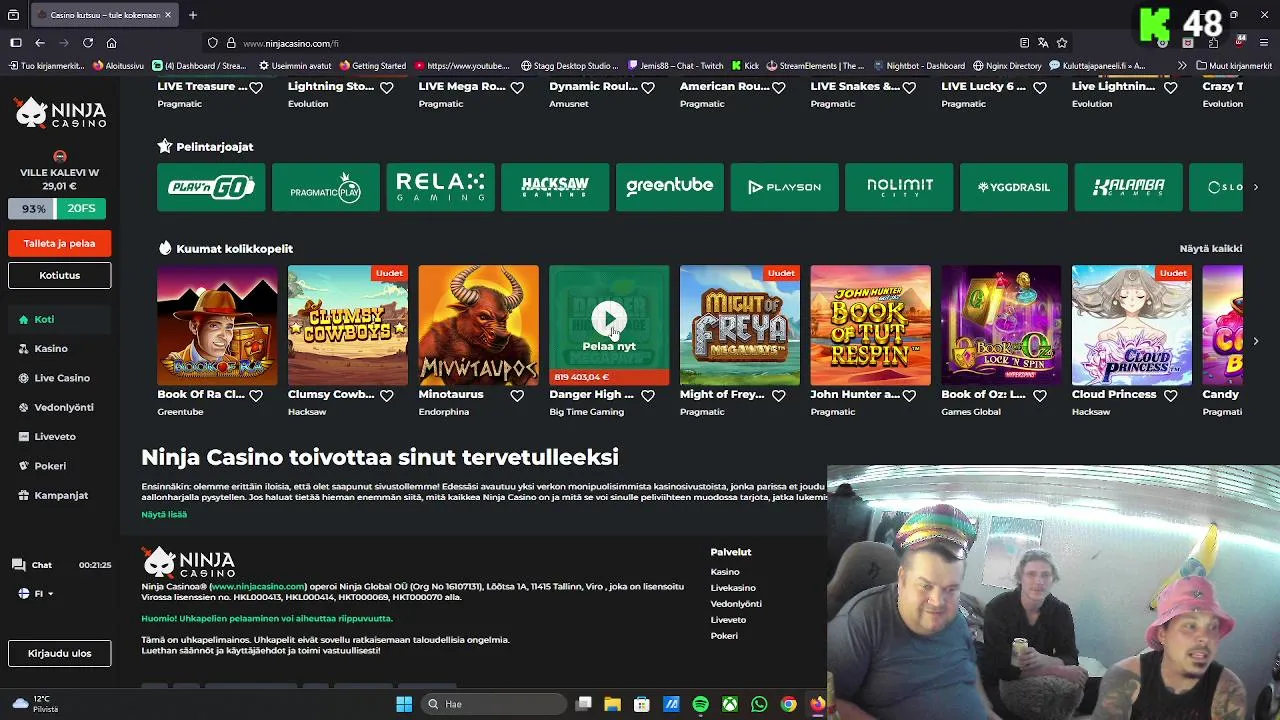Open a new browser tab
Viewport: 1280px width, 720px height.
tap(193, 15)
